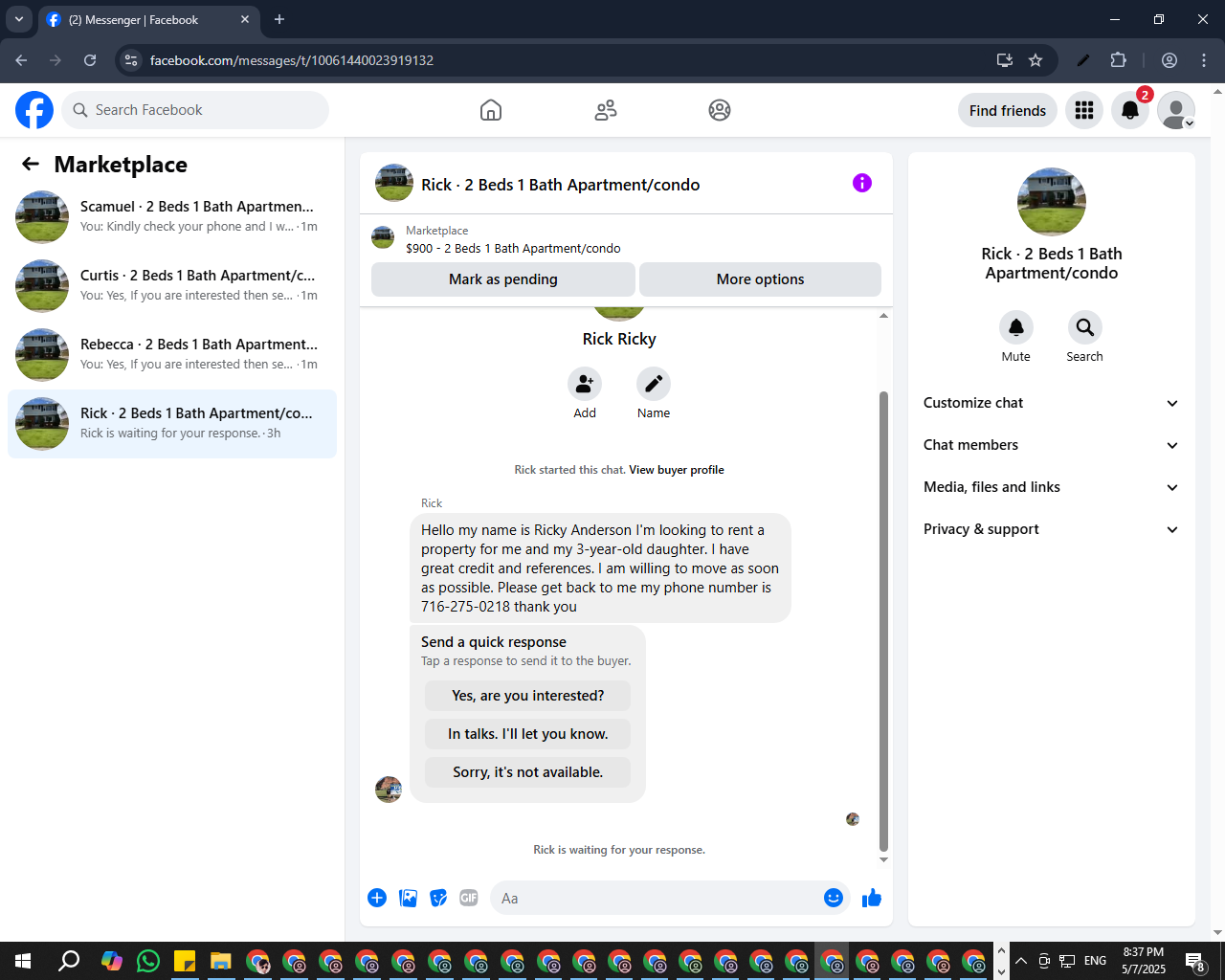Click ENG language indicator in tray

click(x=1096, y=961)
